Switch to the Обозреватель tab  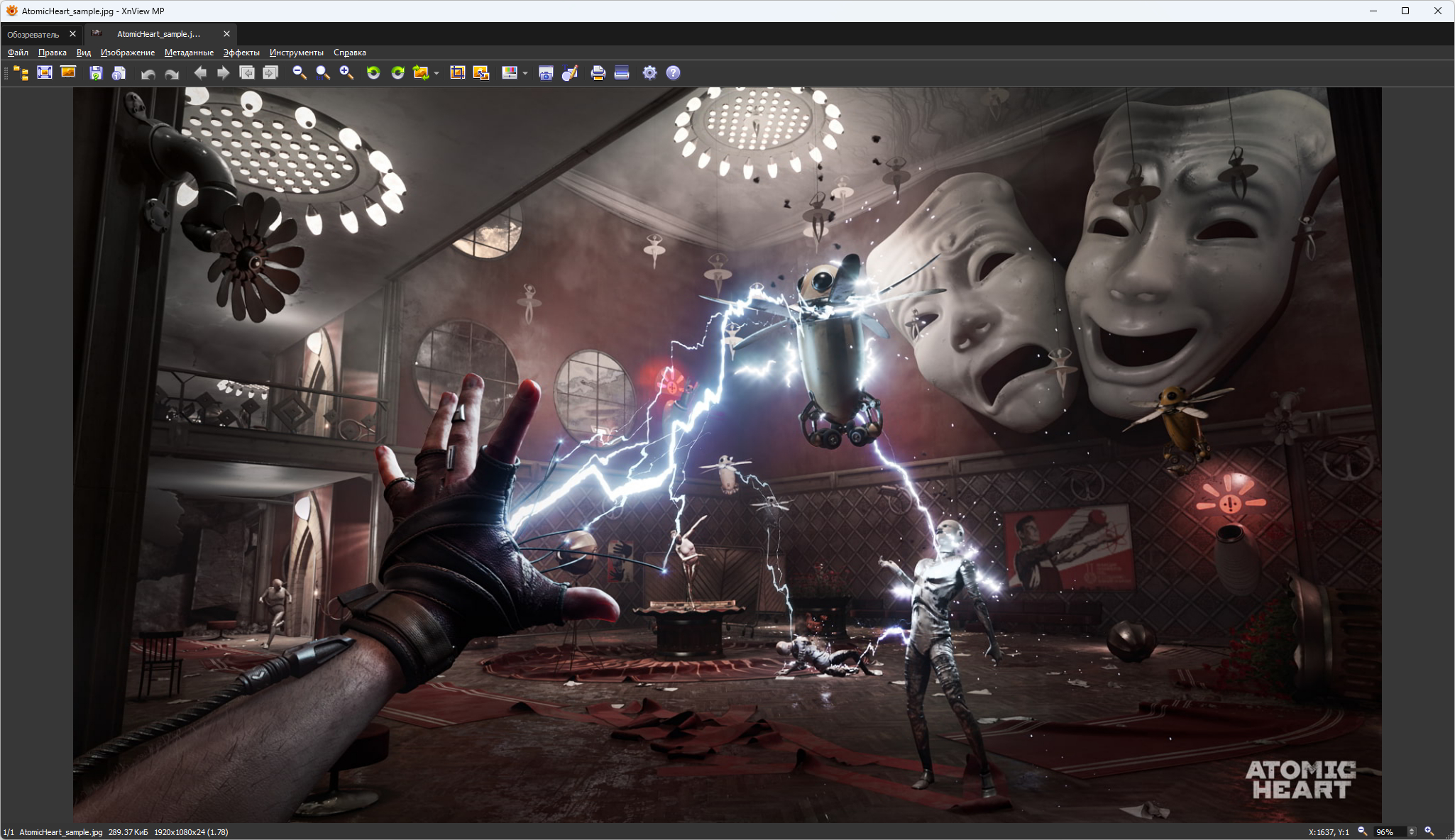[33, 34]
